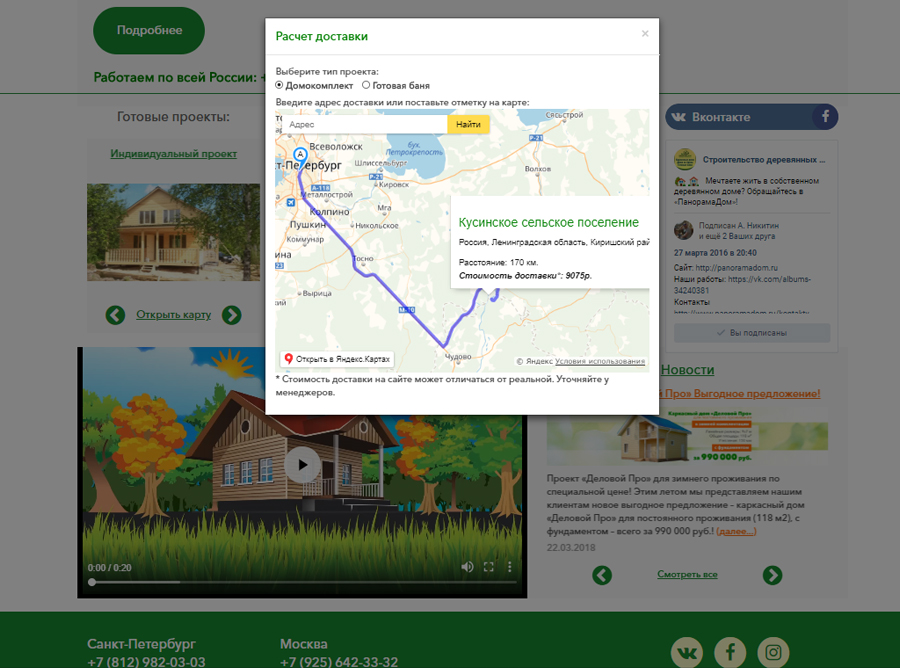Viewport: 900px width, 668px height.
Task: Click the 990 000 руб news banner
Action: coord(687,436)
